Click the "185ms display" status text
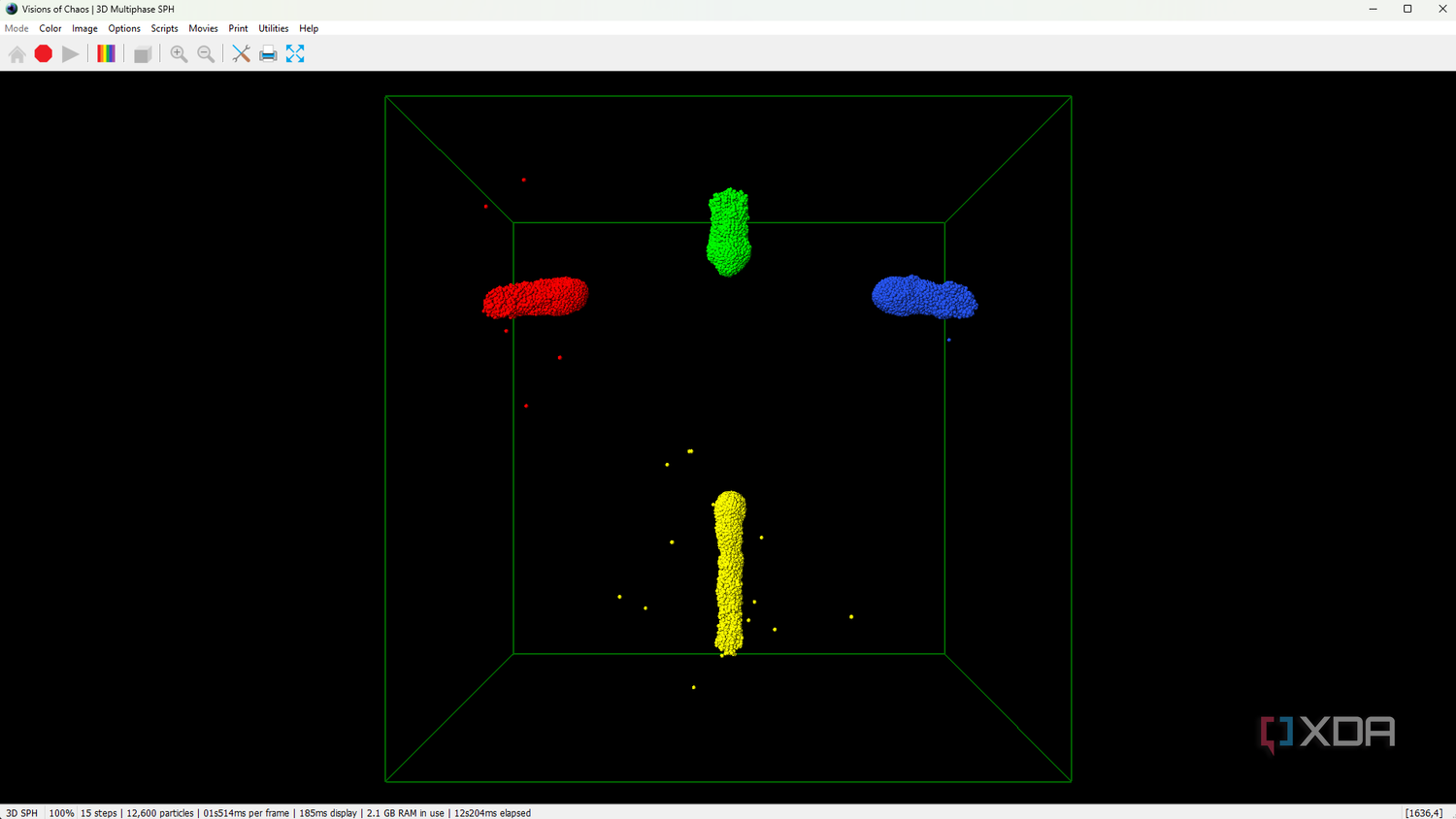The image size is (1456, 819). click(x=328, y=813)
